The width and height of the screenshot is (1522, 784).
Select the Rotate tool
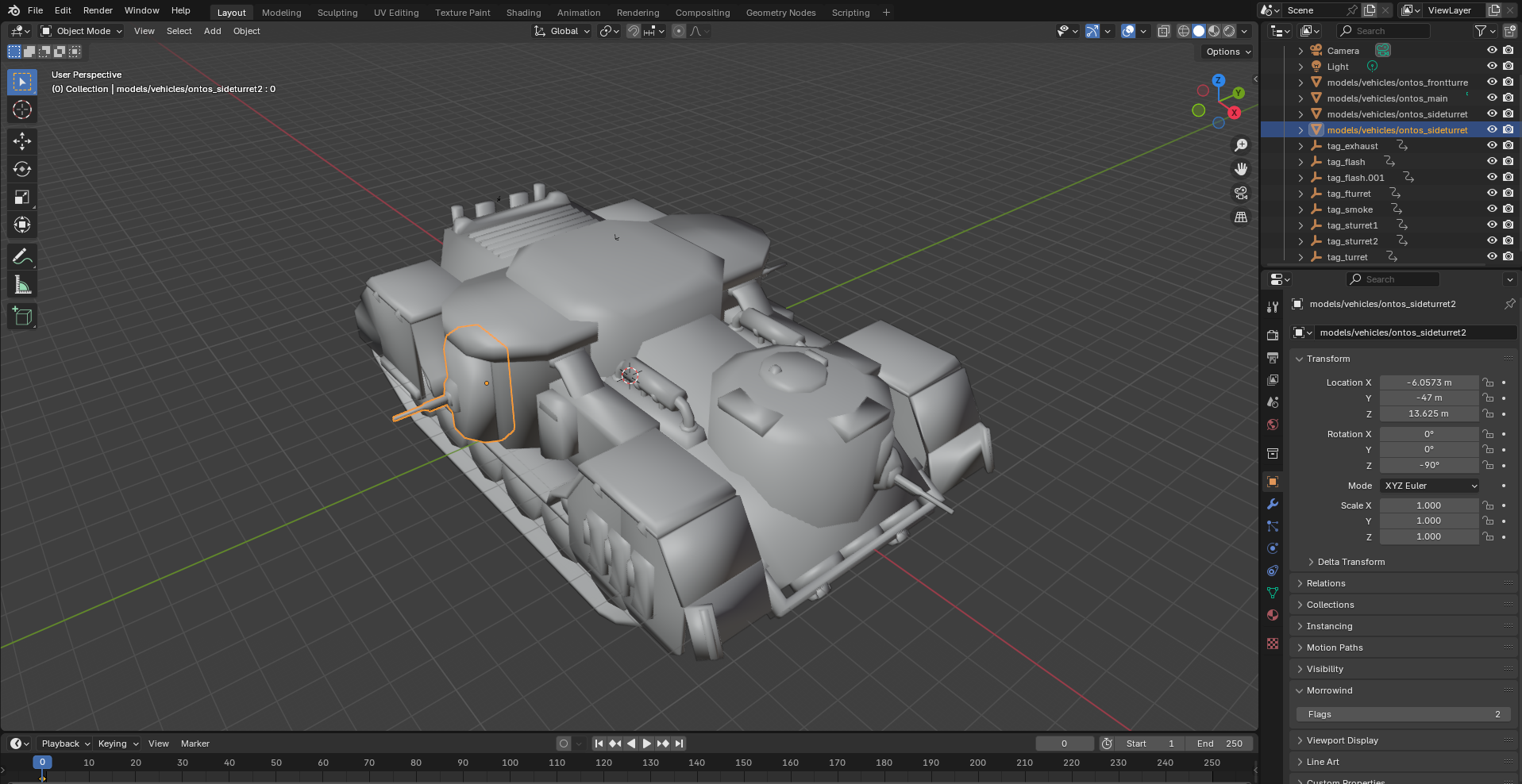pos(22,169)
